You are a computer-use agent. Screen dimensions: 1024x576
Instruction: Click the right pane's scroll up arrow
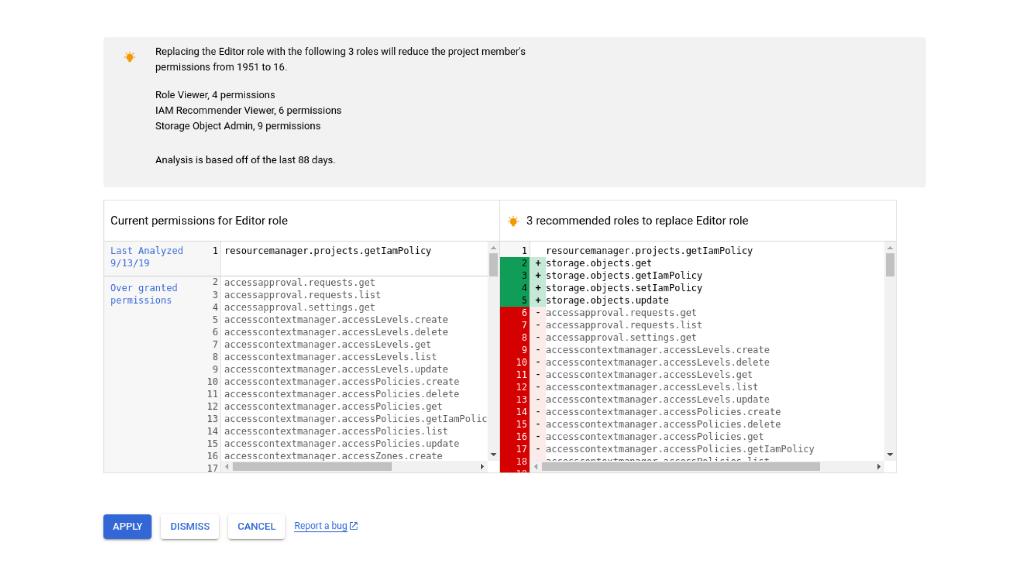coord(890,248)
